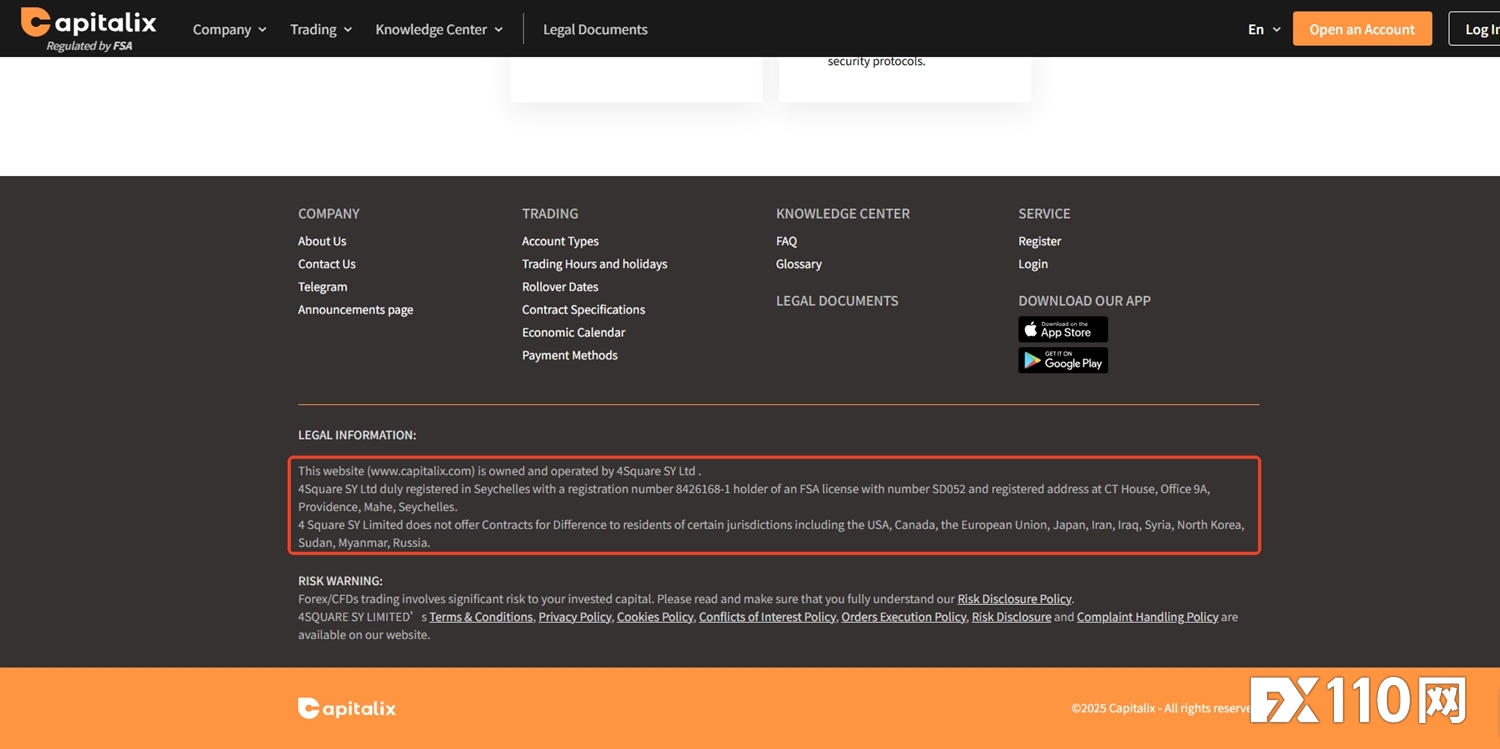Viewport: 1500px width, 749px height.
Task: Click the Capitalix logo in the orange footer
Action: (x=347, y=708)
